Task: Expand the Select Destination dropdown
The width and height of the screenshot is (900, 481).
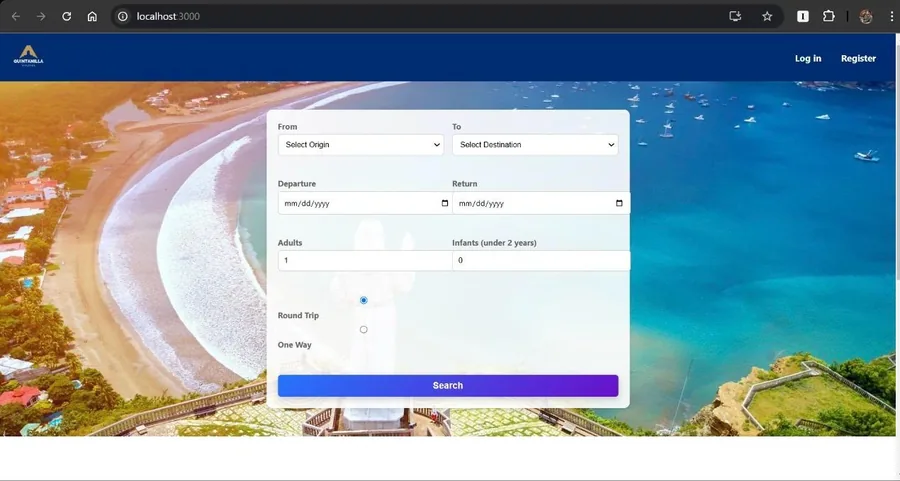Action: 535,145
